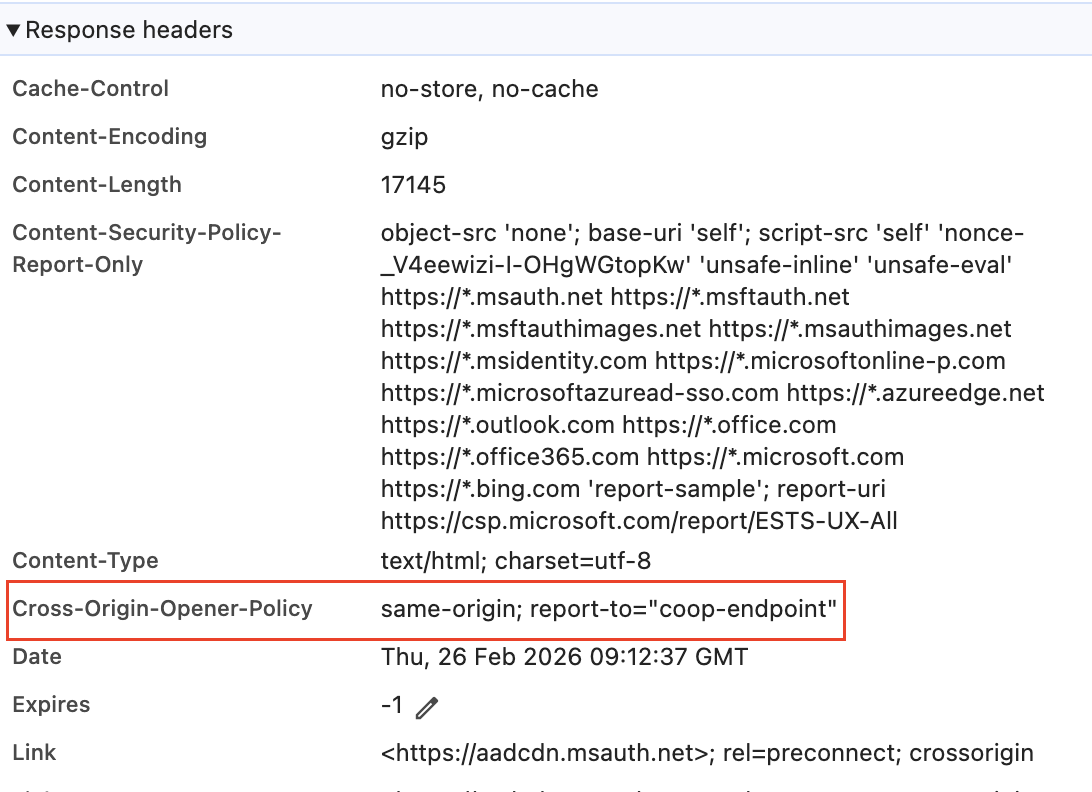Click the -1 Expires value
Viewport: 1092px width, 792px height.
tap(392, 705)
